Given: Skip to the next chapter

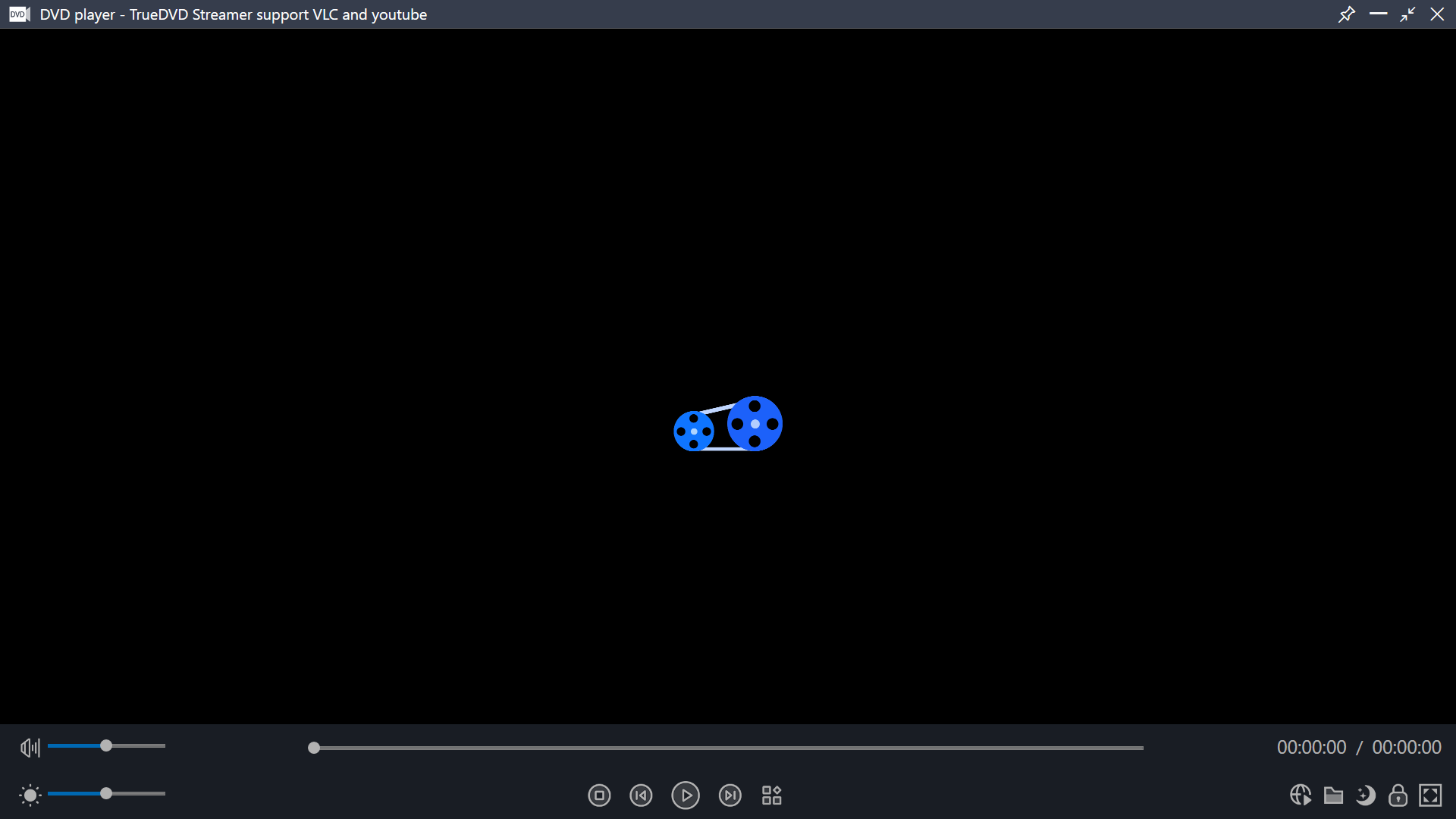Looking at the screenshot, I should tap(730, 795).
